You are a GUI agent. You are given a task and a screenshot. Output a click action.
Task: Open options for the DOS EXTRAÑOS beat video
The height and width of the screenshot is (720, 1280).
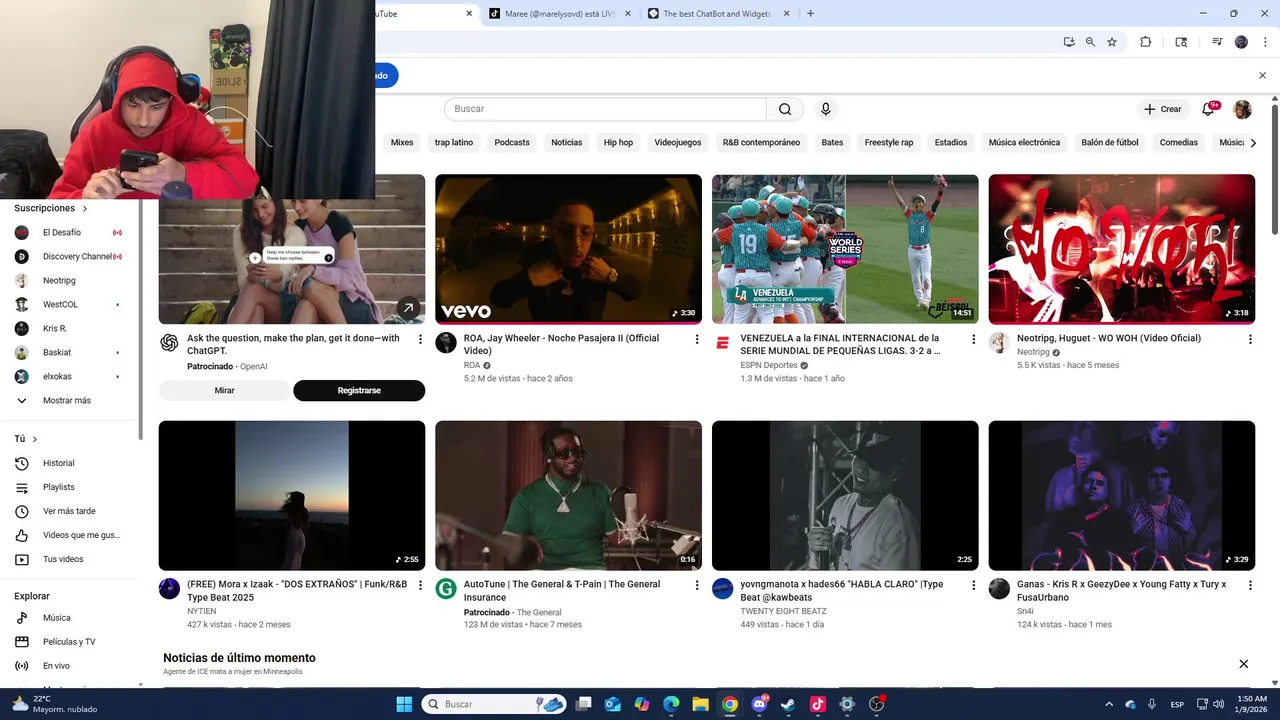[x=420, y=585]
